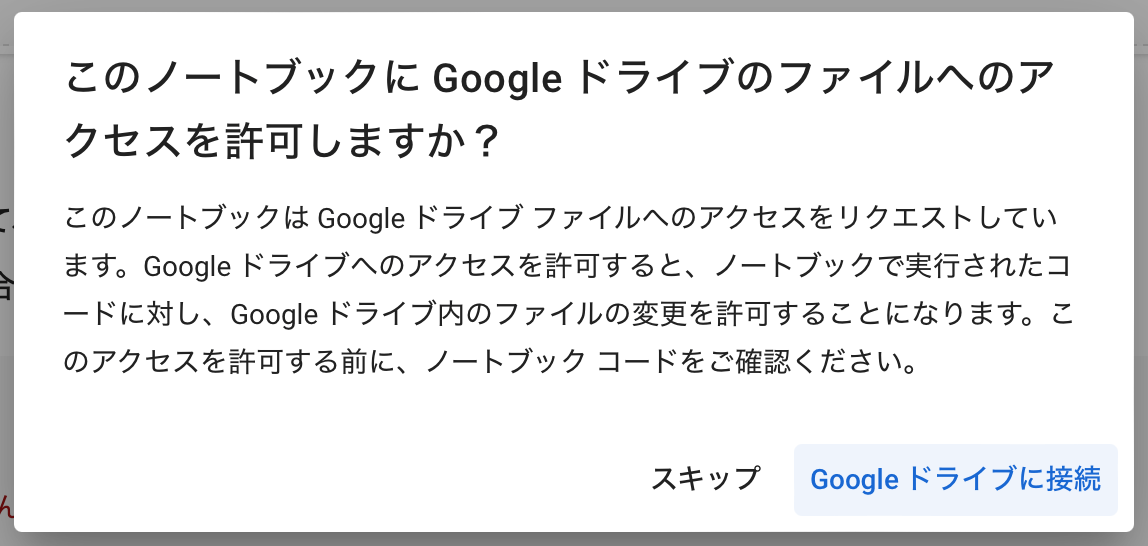
Task: Click このノートブックに at the heading's start
Action: click(243, 79)
